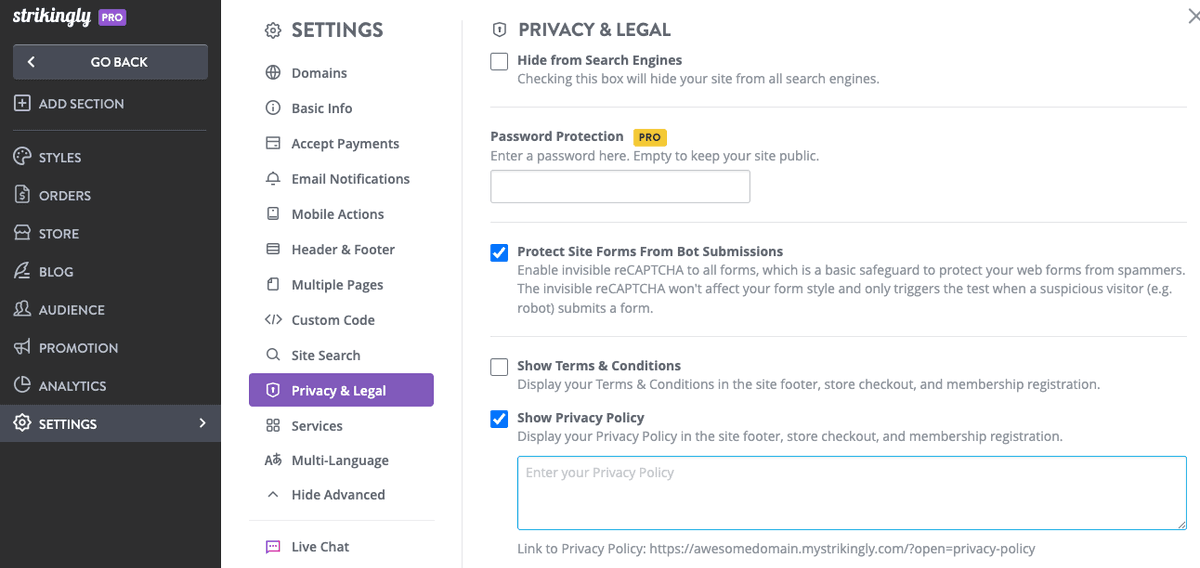This screenshot has height=568, width=1200.
Task: Uncheck Protect Site Forms From Bot Submissions
Action: (x=499, y=252)
